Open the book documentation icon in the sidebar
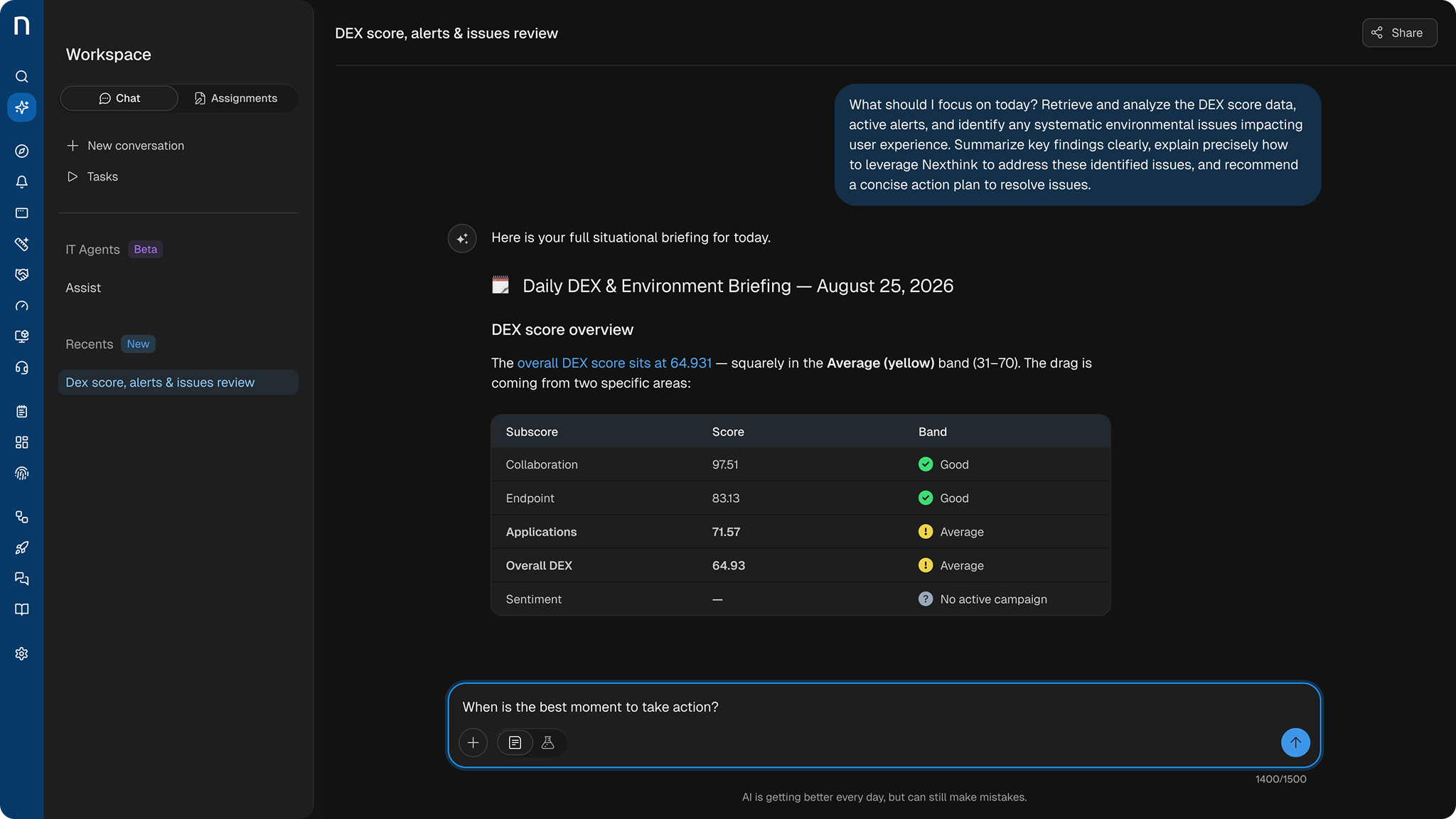The height and width of the screenshot is (819, 1456). point(21,610)
